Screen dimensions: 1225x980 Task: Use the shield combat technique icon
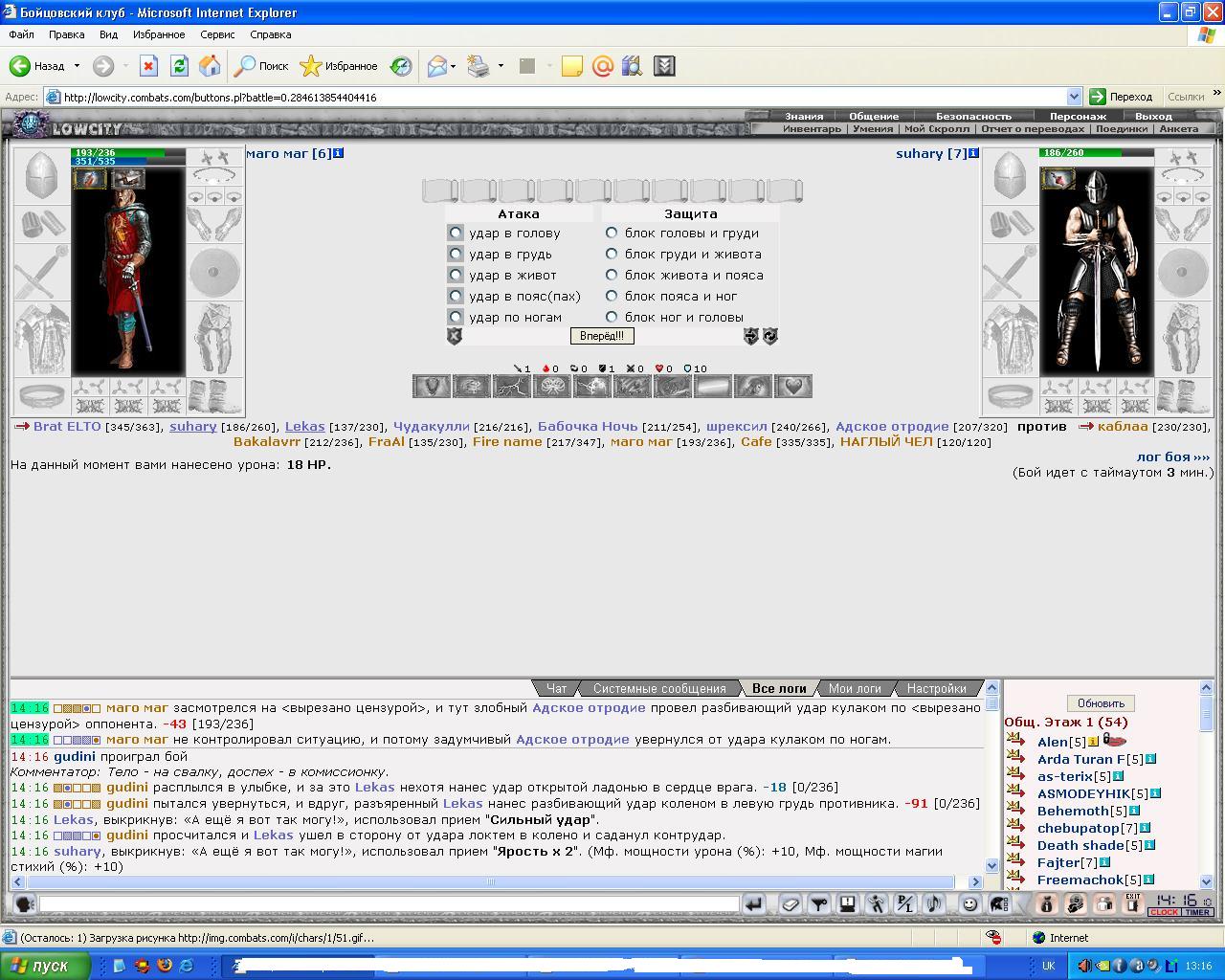[432, 387]
